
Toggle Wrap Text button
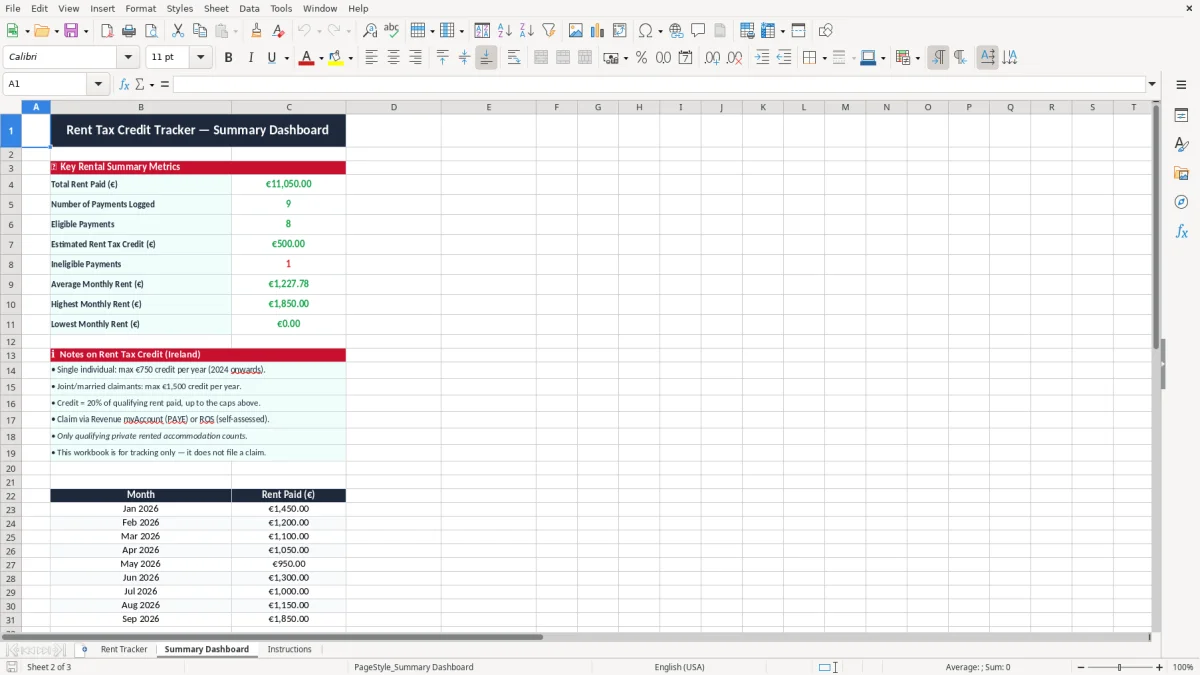click(x=514, y=58)
